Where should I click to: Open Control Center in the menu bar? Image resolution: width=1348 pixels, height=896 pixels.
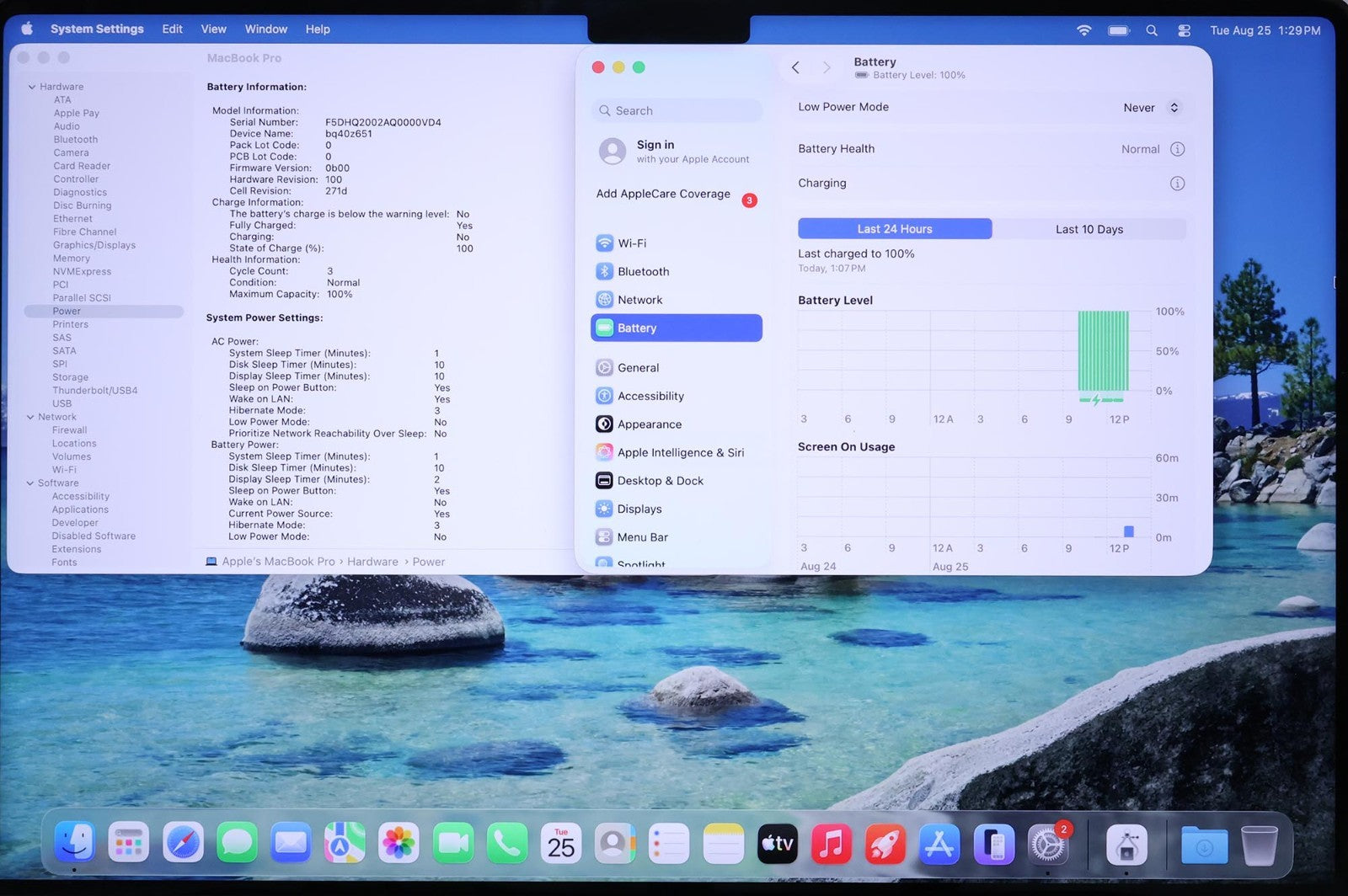coord(1184,30)
